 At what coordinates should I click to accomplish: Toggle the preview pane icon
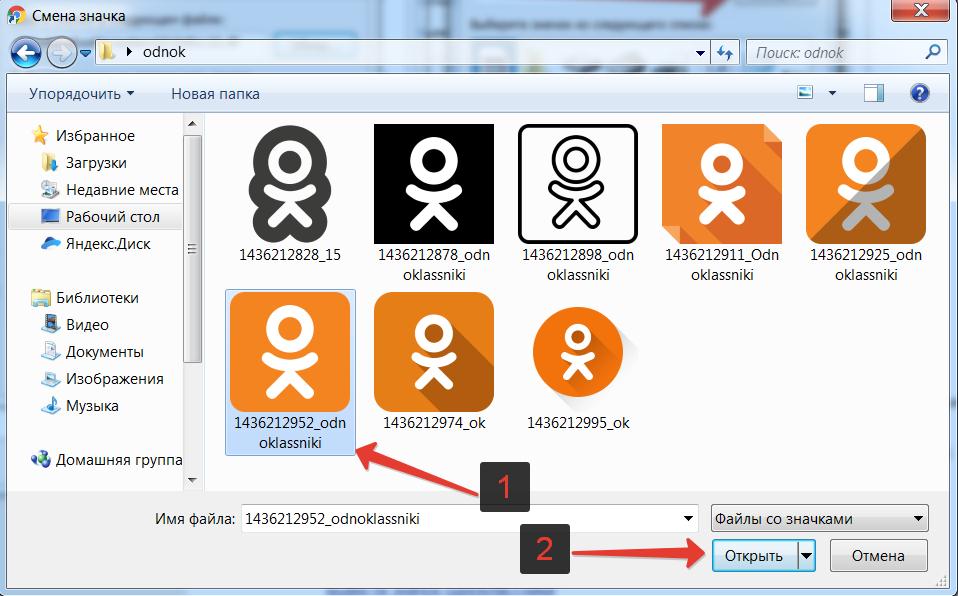click(874, 93)
